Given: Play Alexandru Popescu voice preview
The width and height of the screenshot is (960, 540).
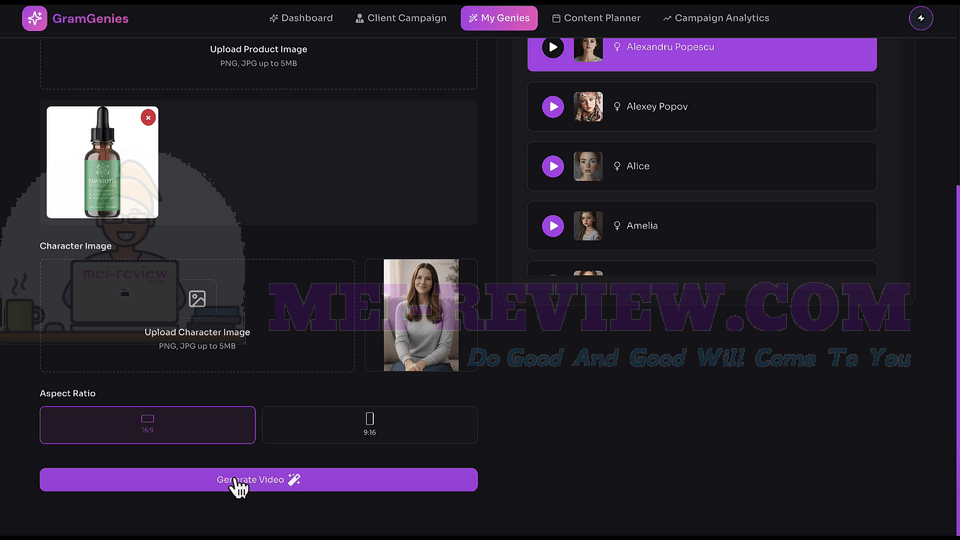Looking at the screenshot, I should point(553,47).
